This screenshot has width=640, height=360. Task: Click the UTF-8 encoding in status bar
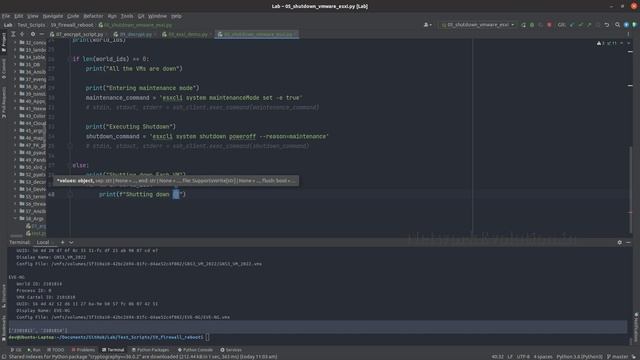[x=523, y=357]
